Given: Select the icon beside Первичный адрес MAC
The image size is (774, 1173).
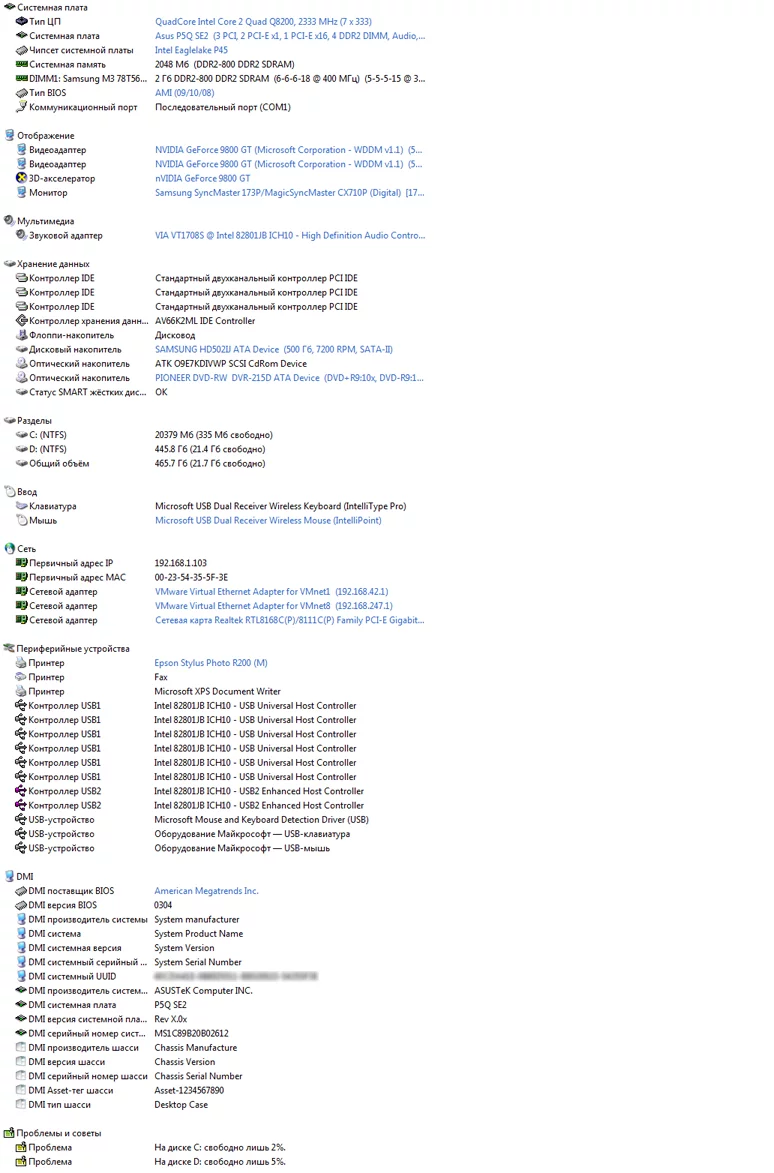Looking at the screenshot, I should (22, 577).
